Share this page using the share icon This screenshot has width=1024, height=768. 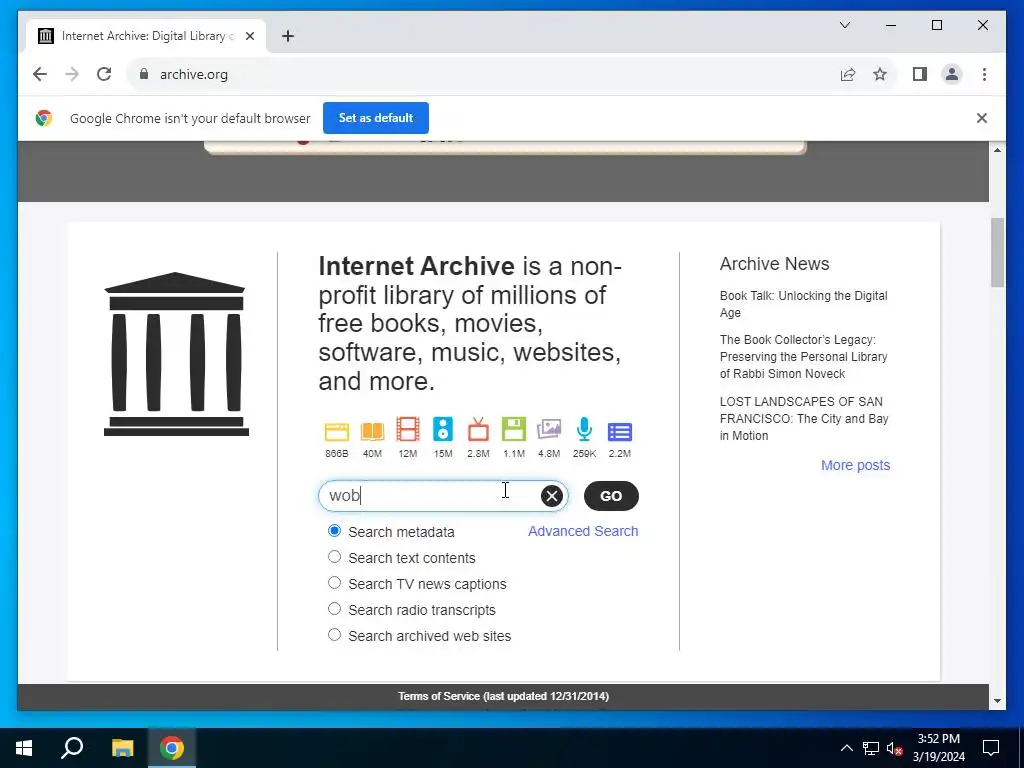[848, 74]
